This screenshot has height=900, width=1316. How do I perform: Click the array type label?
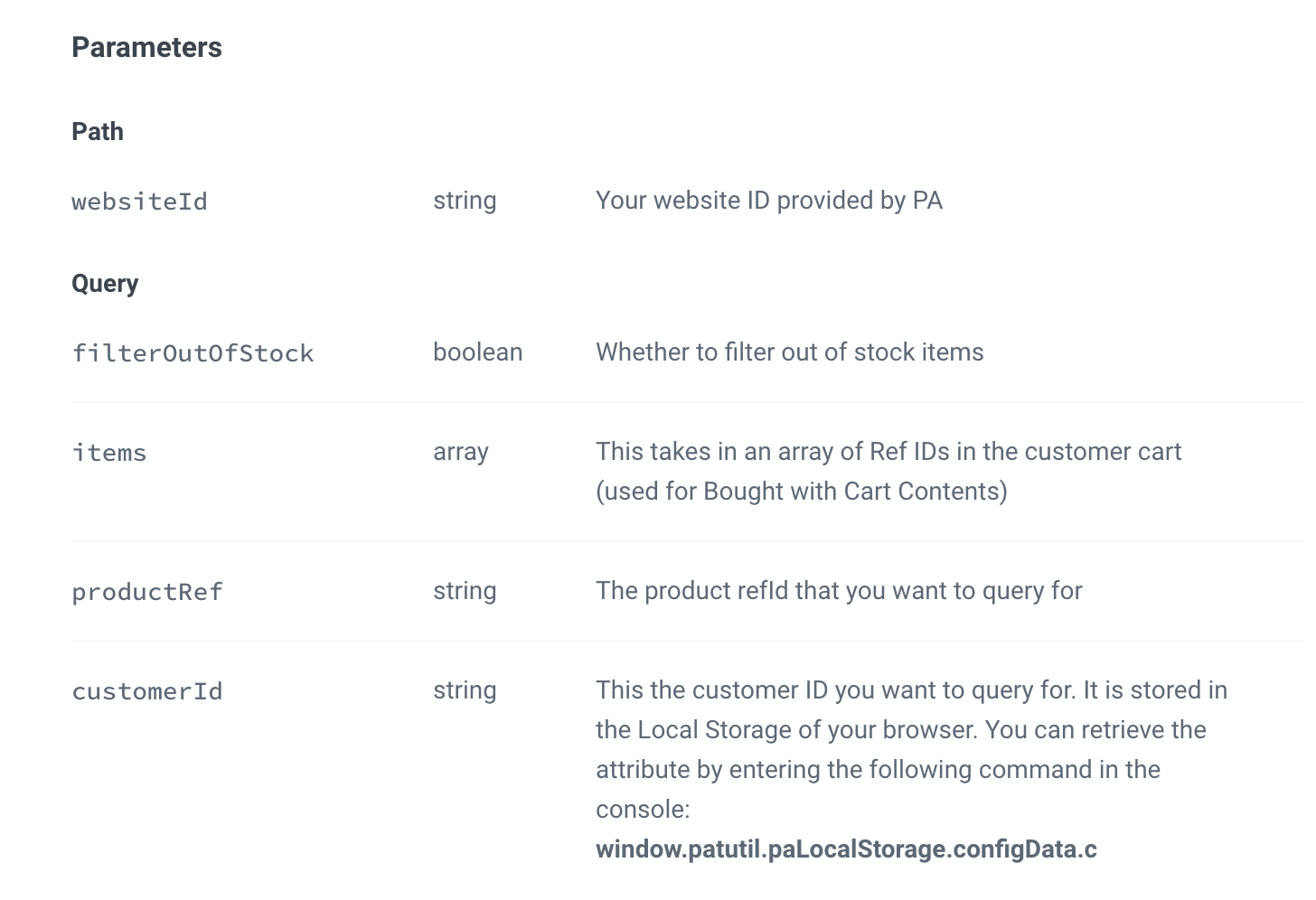point(460,452)
